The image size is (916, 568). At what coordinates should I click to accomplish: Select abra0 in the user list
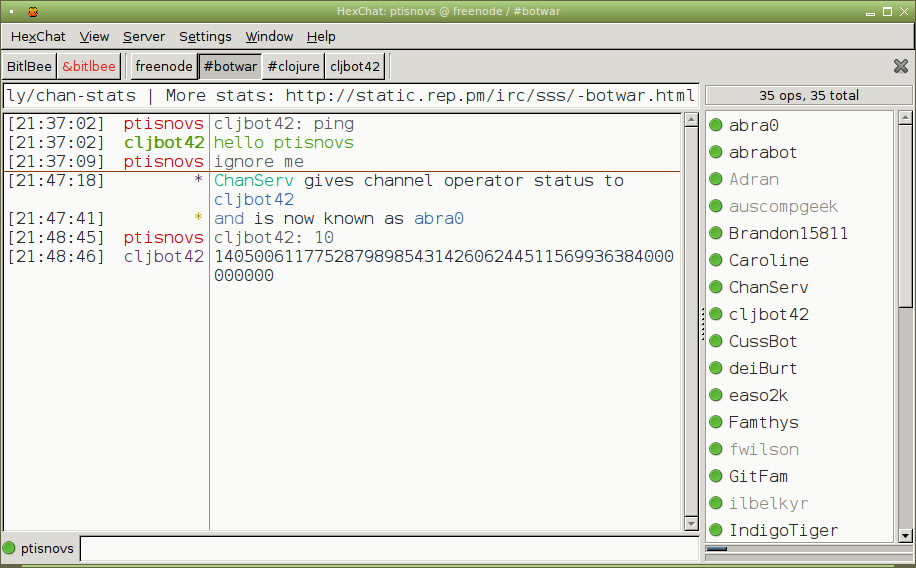pos(754,125)
